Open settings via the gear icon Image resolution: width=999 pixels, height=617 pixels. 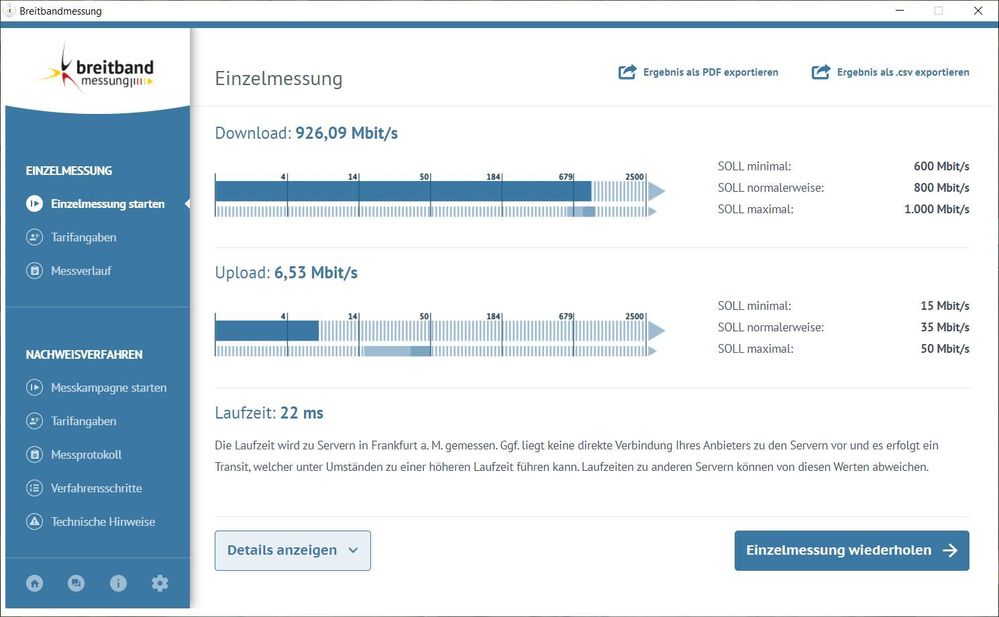(160, 583)
